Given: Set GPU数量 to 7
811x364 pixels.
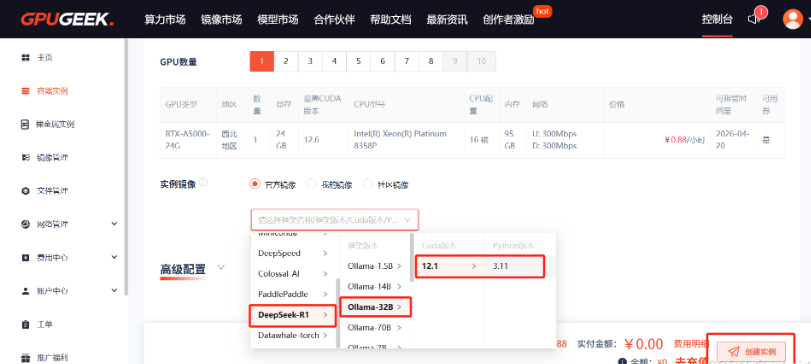Looking at the screenshot, I should tap(407, 62).
